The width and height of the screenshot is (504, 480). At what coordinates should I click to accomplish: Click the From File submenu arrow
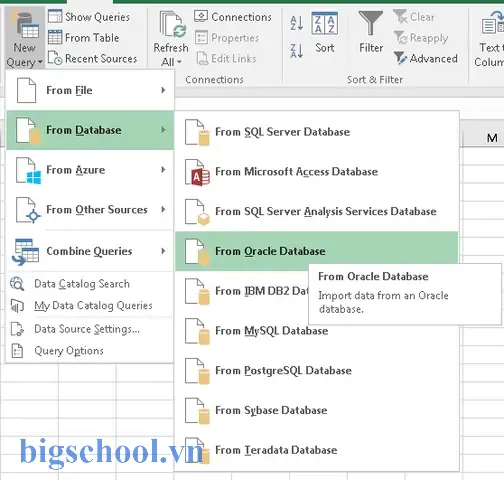pos(163,90)
